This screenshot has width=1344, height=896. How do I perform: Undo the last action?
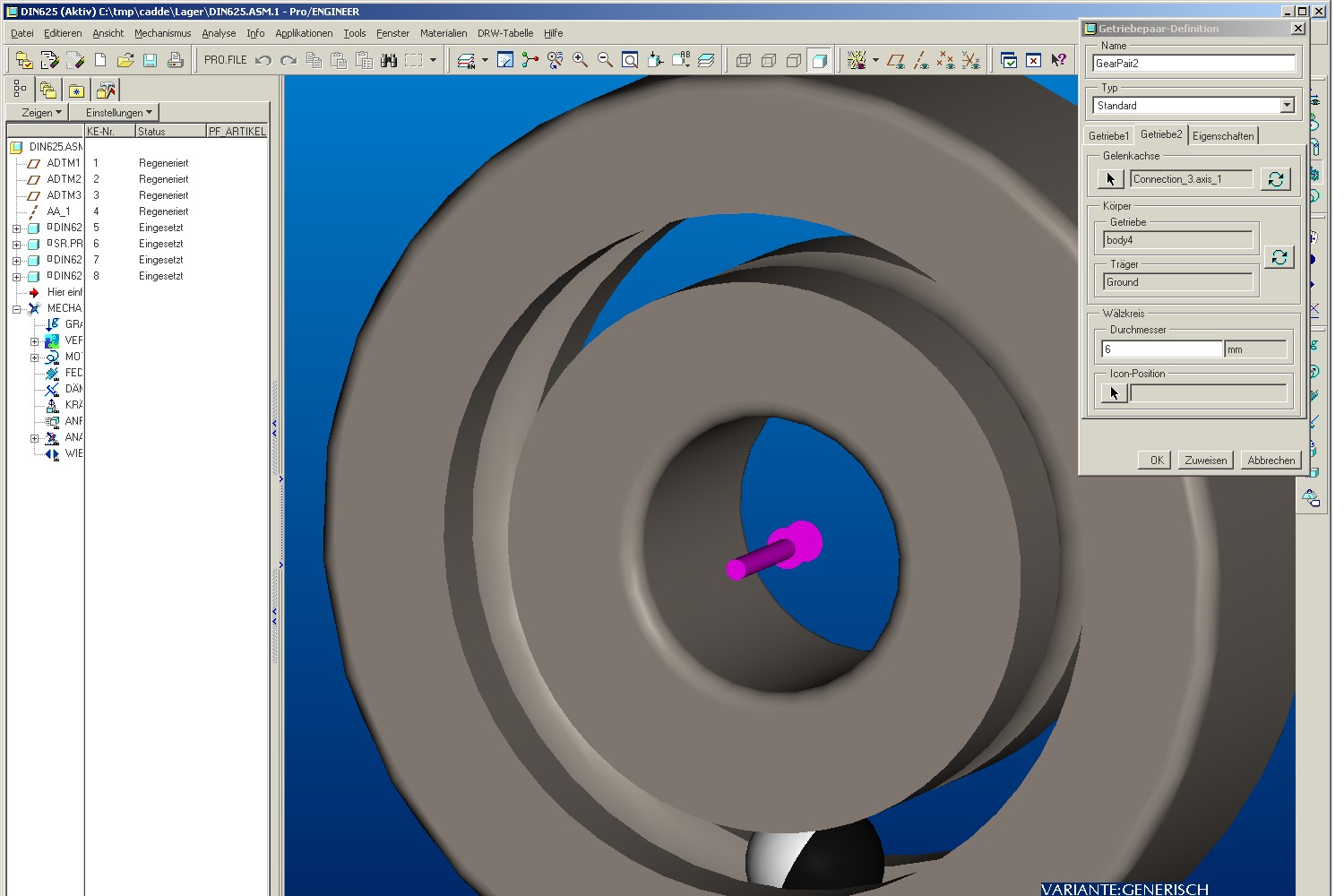pyautogui.click(x=263, y=60)
